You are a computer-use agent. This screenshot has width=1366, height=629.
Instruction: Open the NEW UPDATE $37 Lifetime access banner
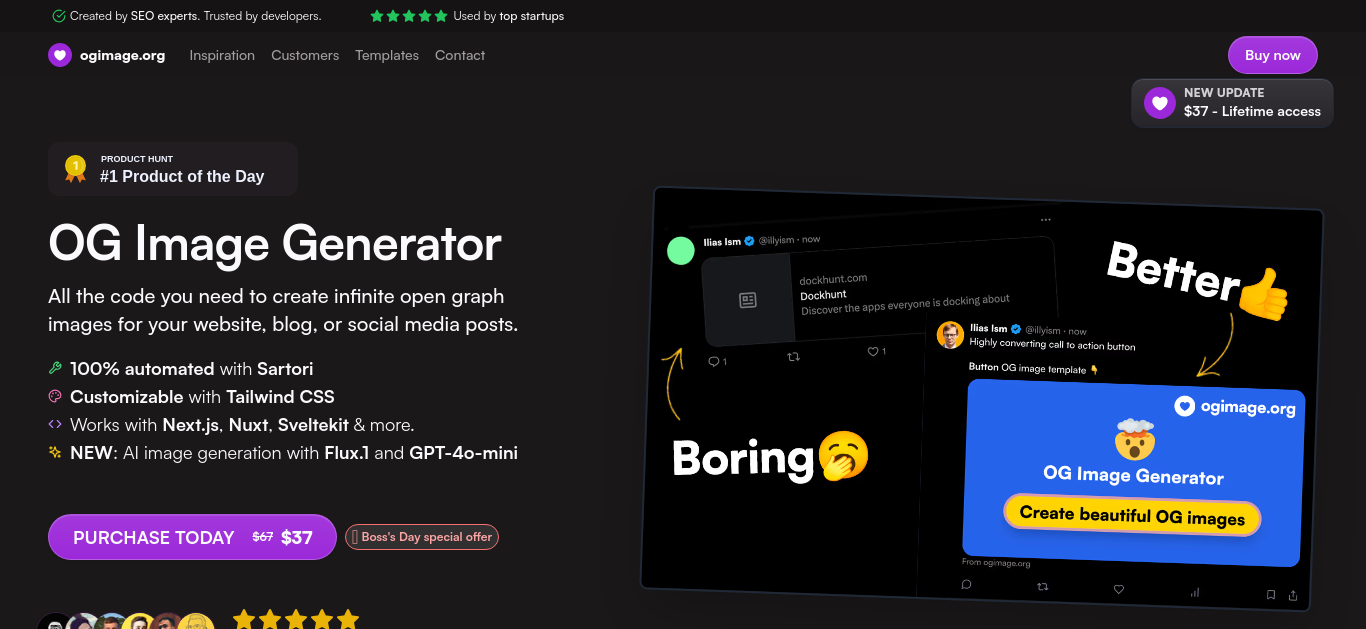[x=1232, y=103]
